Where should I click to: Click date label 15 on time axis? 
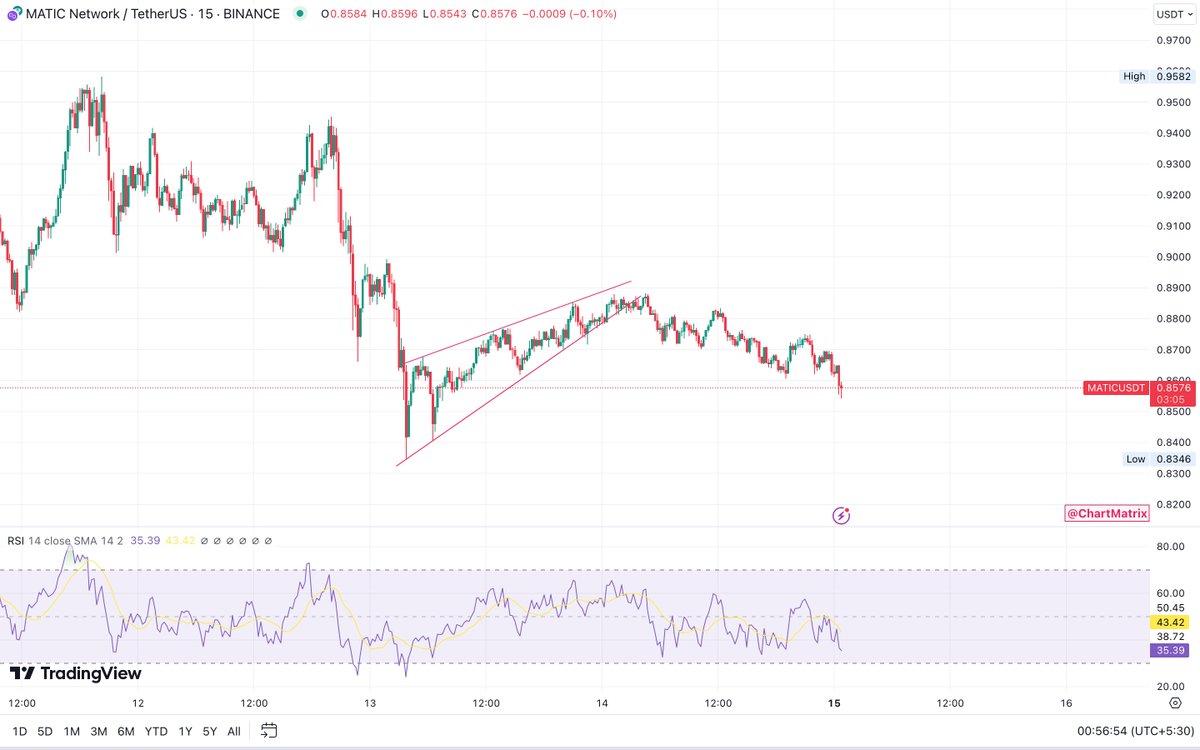click(834, 703)
